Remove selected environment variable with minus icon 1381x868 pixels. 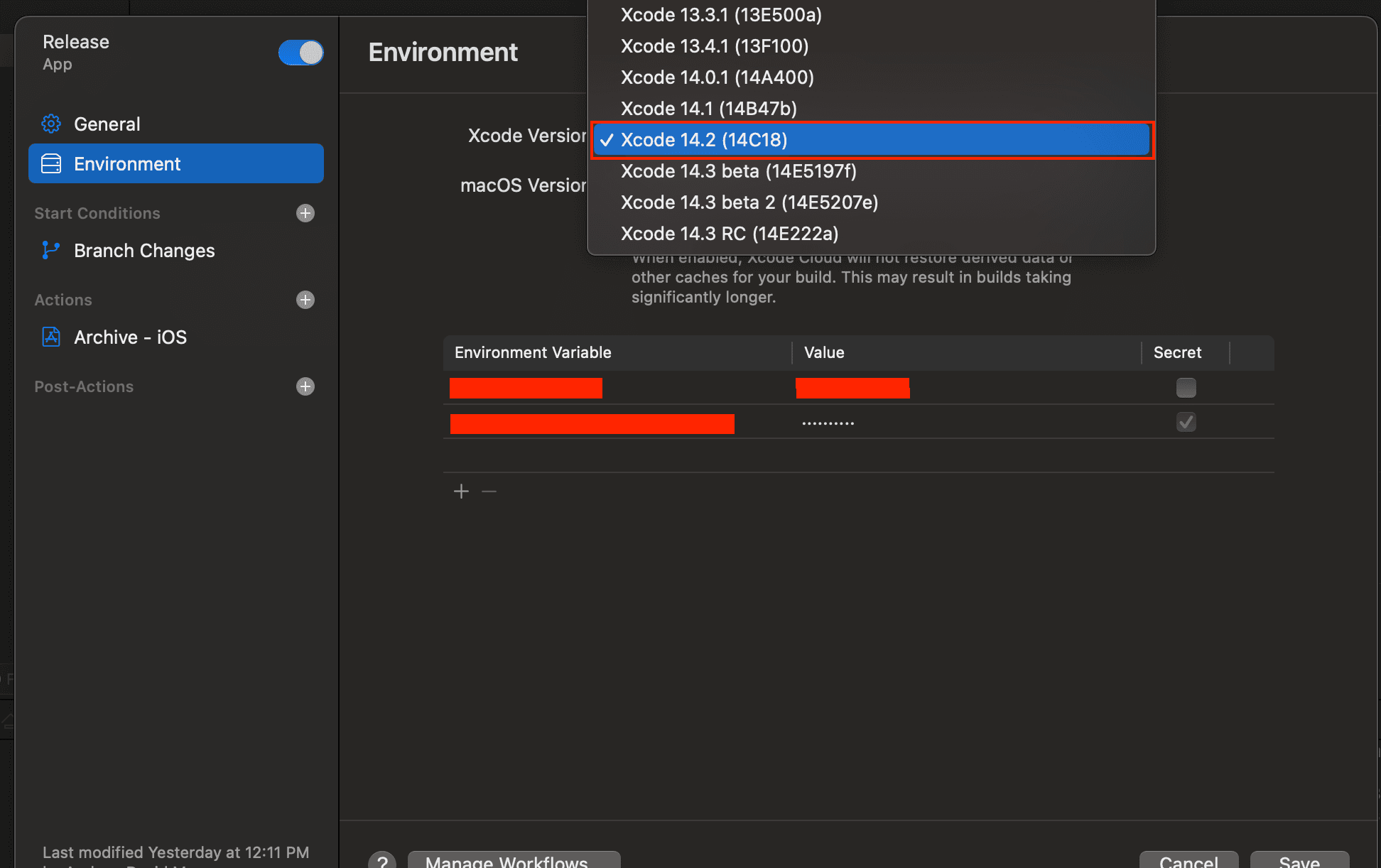pyautogui.click(x=488, y=491)
